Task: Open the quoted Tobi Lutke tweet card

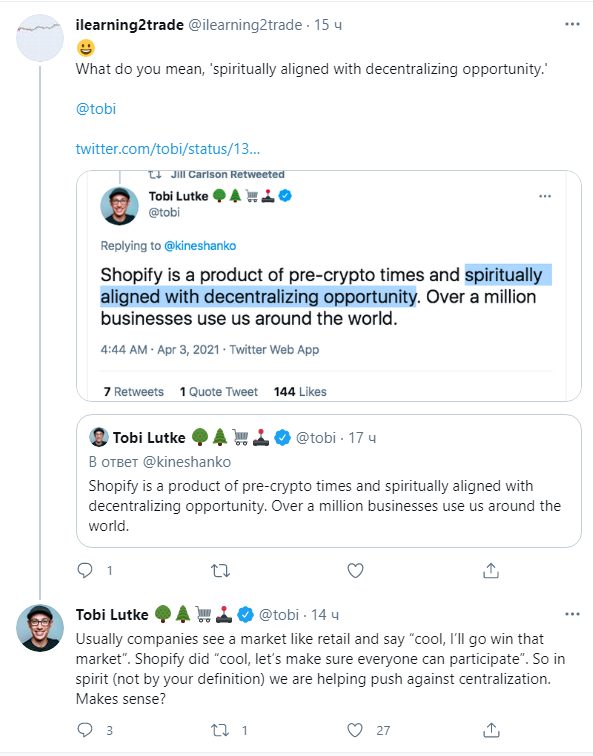Action: (329, 481)
